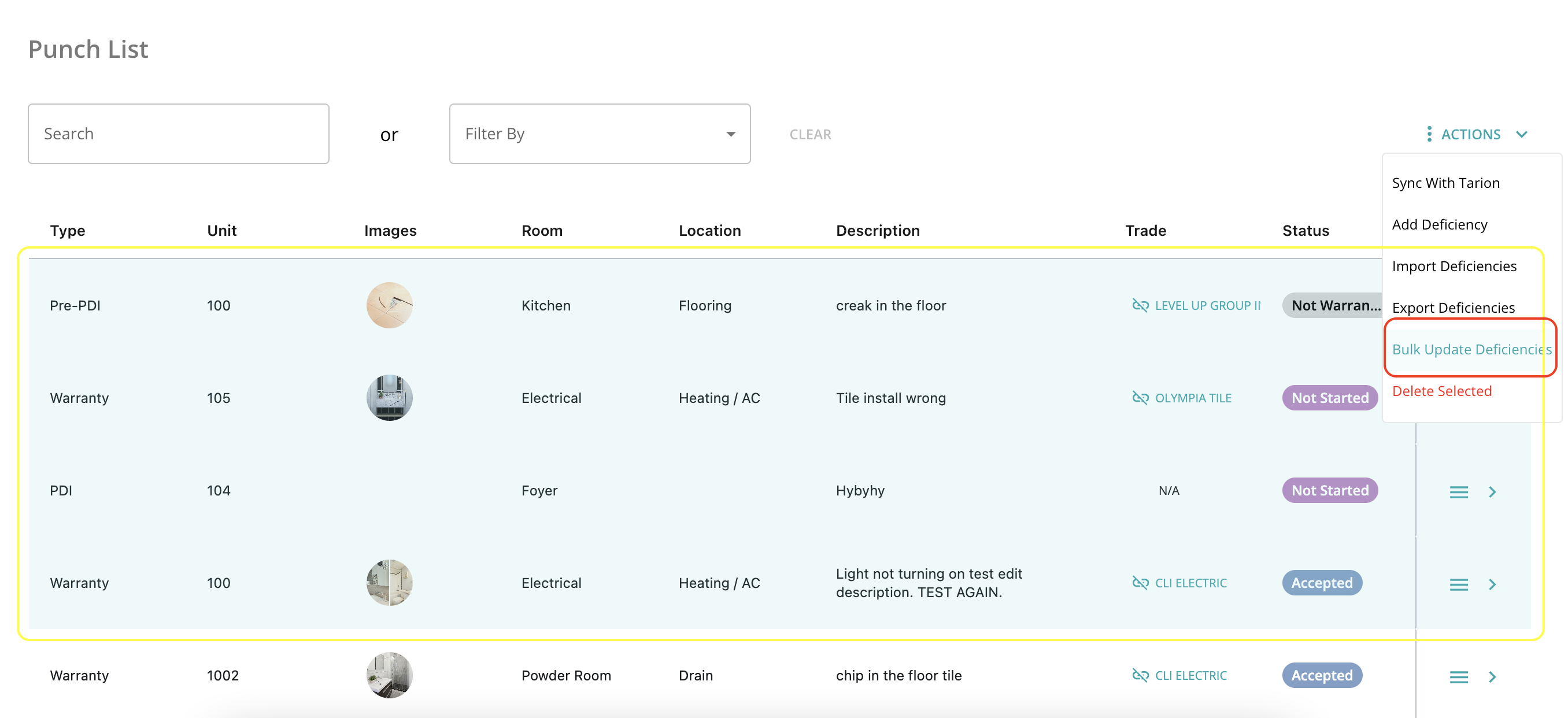Screen dimensions: 1568x718
Task: Expand the Hybyhy row chevron
Action: pos(1492,491)
